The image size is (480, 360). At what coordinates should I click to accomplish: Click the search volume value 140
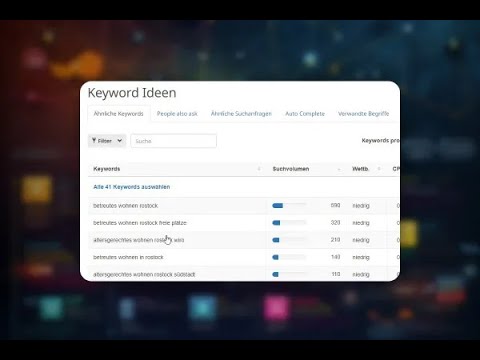pyautogui.click(x=335, y=257)
